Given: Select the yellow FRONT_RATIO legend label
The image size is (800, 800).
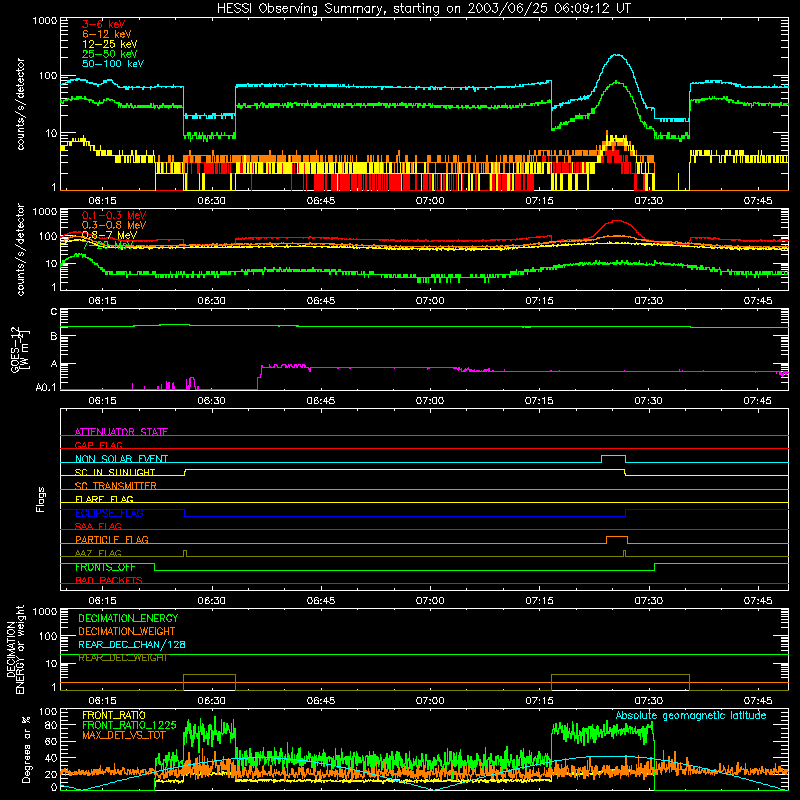Looking at the screenshot, I should pyautogui.click(x=114, y=715).
